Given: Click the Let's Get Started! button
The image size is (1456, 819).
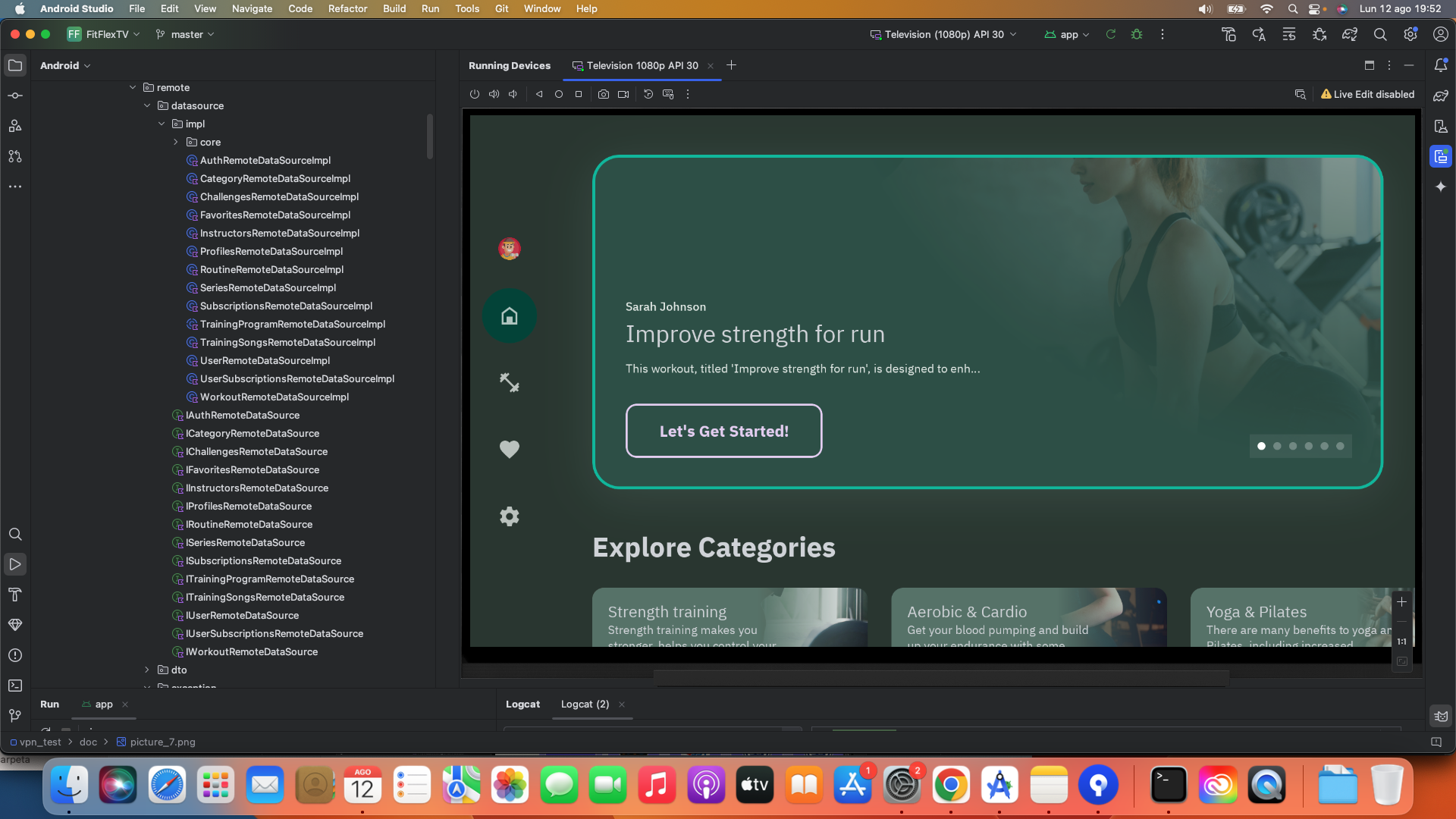Looking at the screenshot, I should click(723, 431).
